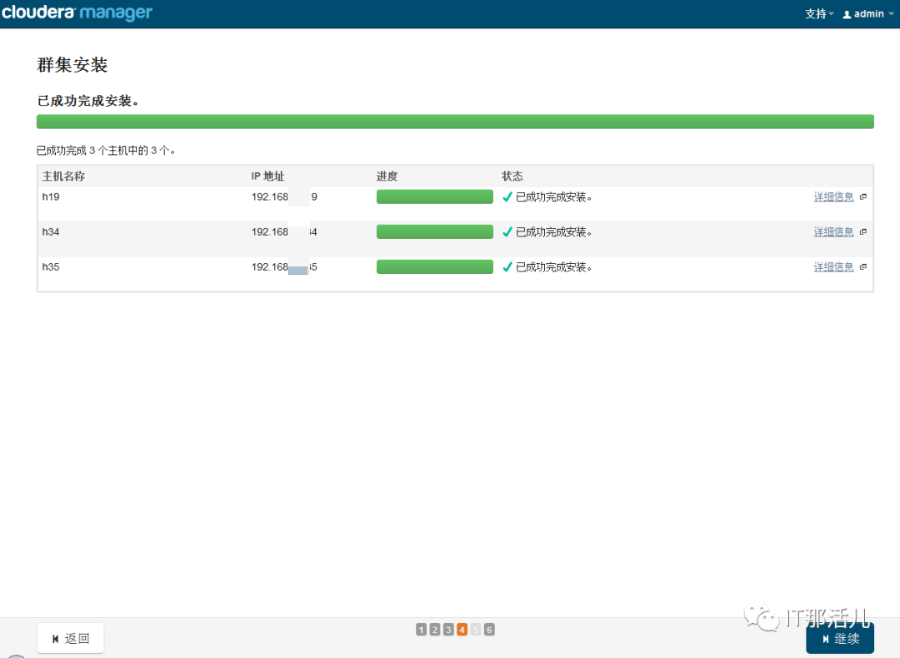Open the 支持 dropdown menu
Image resolution: width=900 pixels, height=658 pixels.
[x=819, y=14]
